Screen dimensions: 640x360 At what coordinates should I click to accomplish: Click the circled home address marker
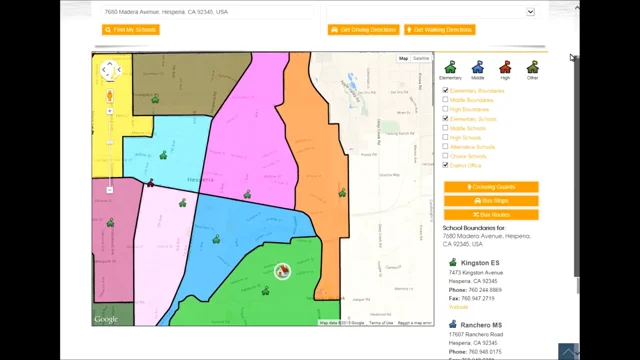point(282,271)
